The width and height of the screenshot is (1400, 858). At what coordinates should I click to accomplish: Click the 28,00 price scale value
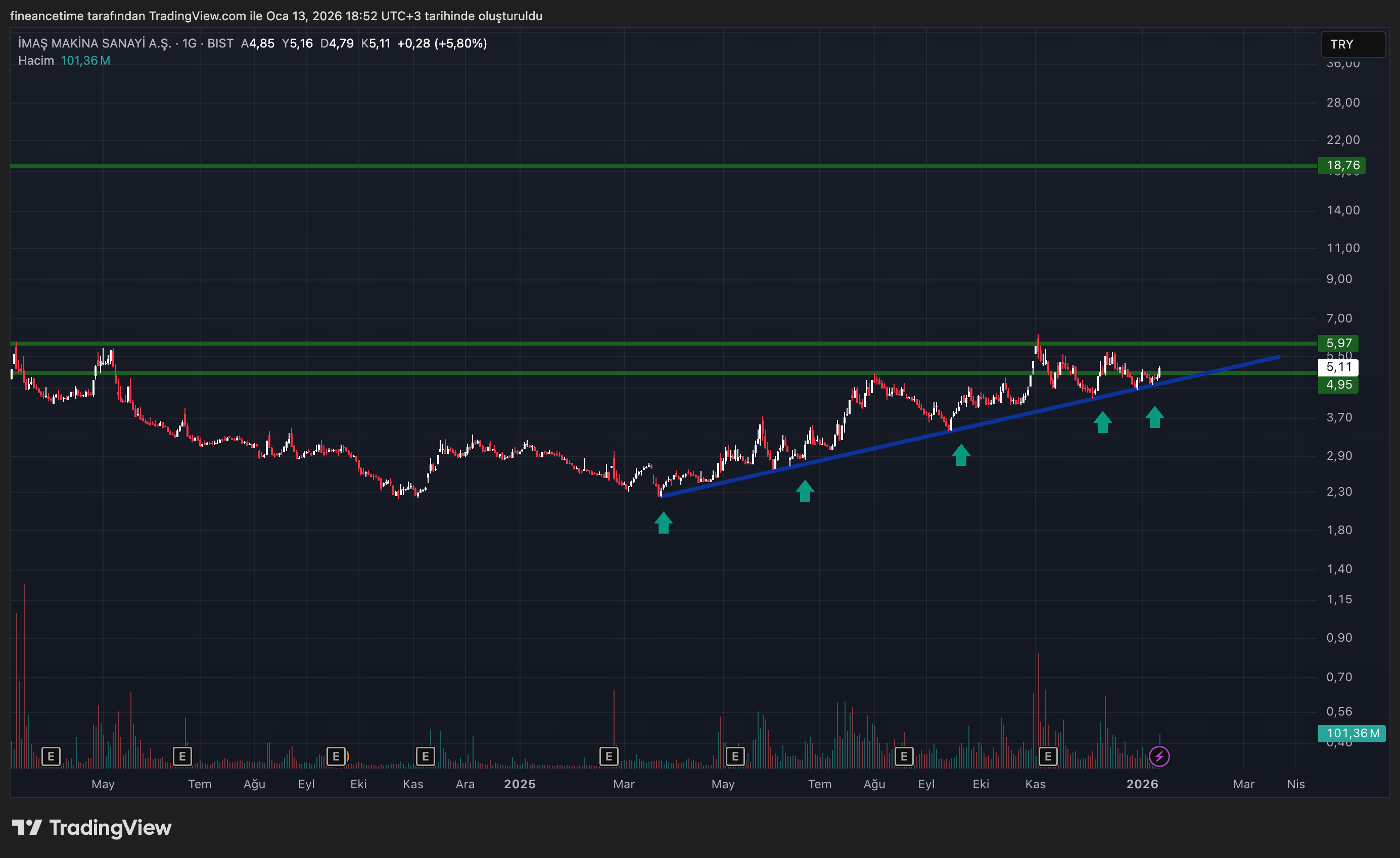click(x=1342, y=102)
